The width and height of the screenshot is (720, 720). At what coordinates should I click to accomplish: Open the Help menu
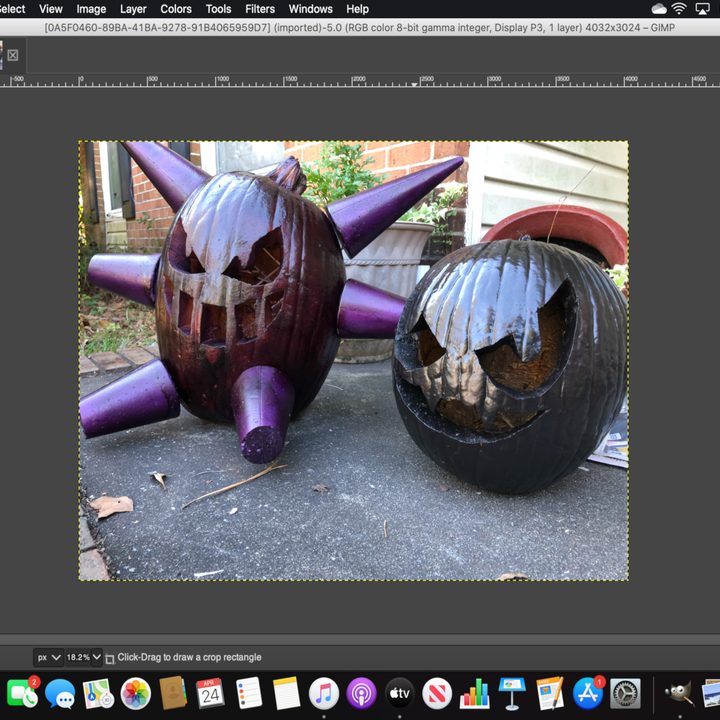[357, 9]
